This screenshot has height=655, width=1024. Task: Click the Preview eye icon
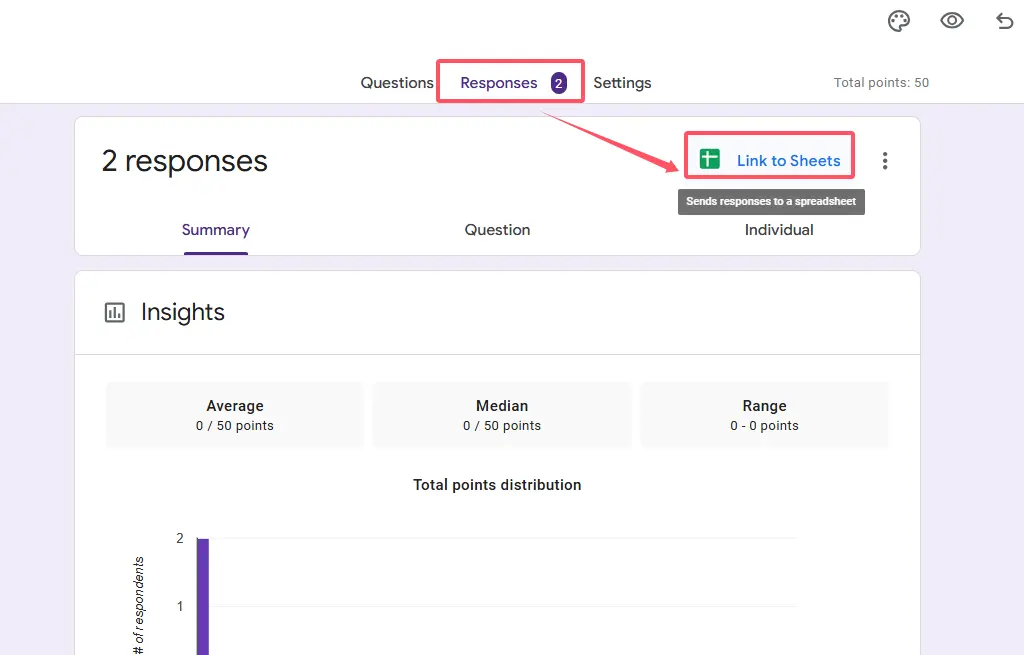coord(951,21)
